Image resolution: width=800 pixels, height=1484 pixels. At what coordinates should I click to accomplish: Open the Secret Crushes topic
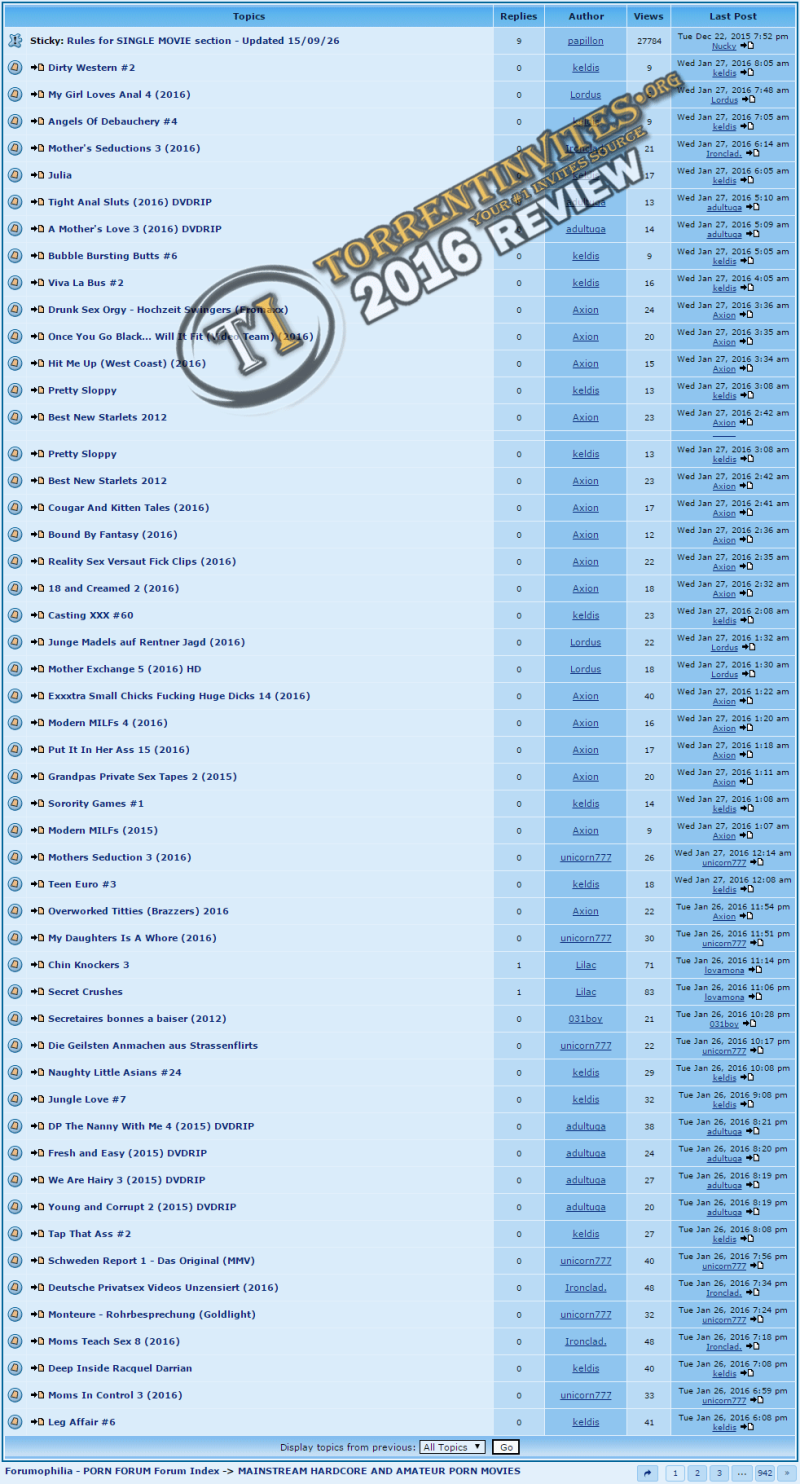tap(85, 992)
